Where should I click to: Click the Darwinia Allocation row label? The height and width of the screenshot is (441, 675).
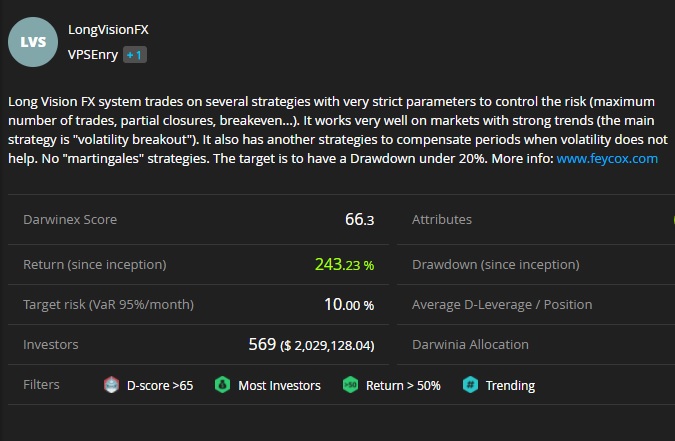(470, 344)
